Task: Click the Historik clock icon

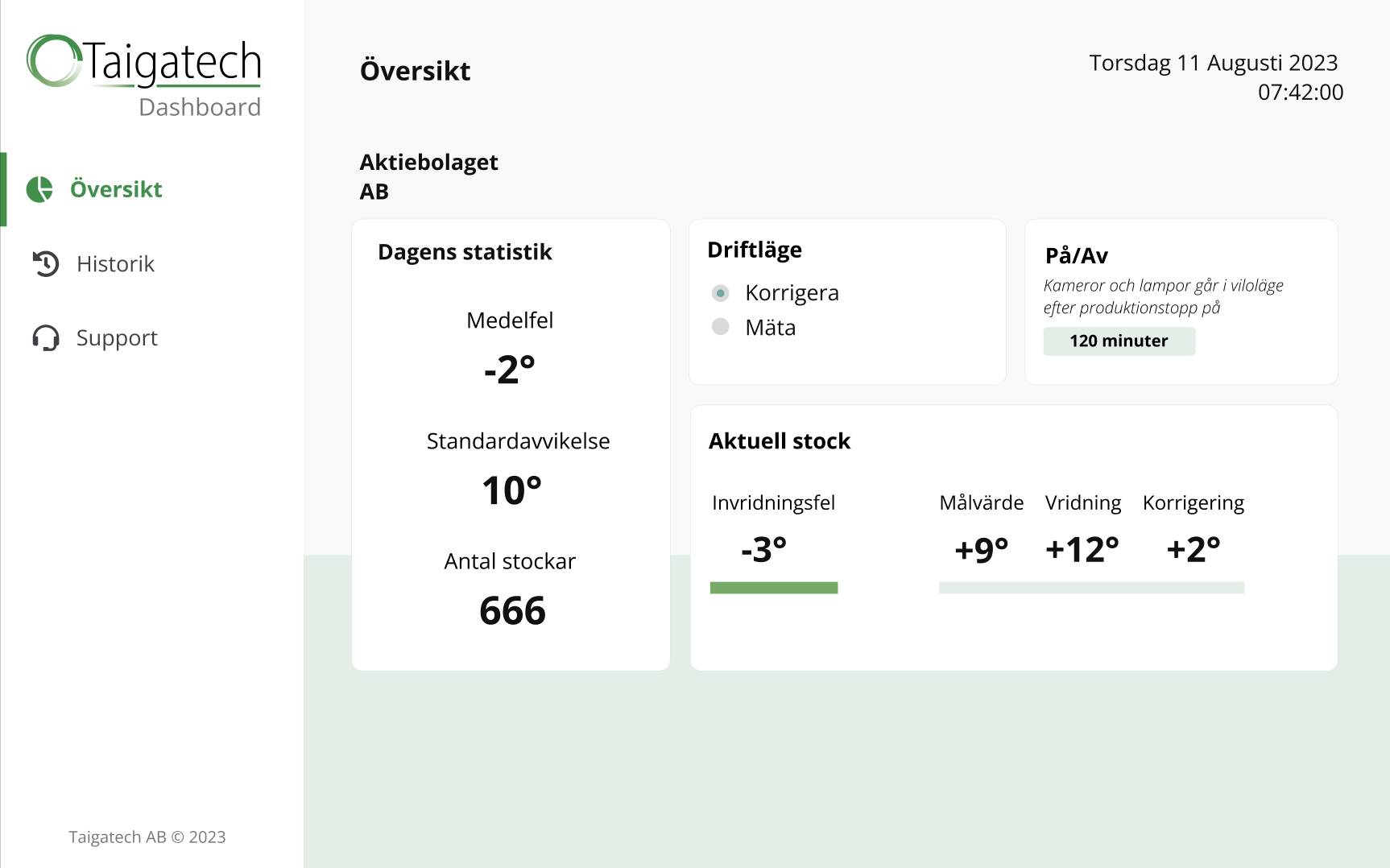Action: point(46,263)
